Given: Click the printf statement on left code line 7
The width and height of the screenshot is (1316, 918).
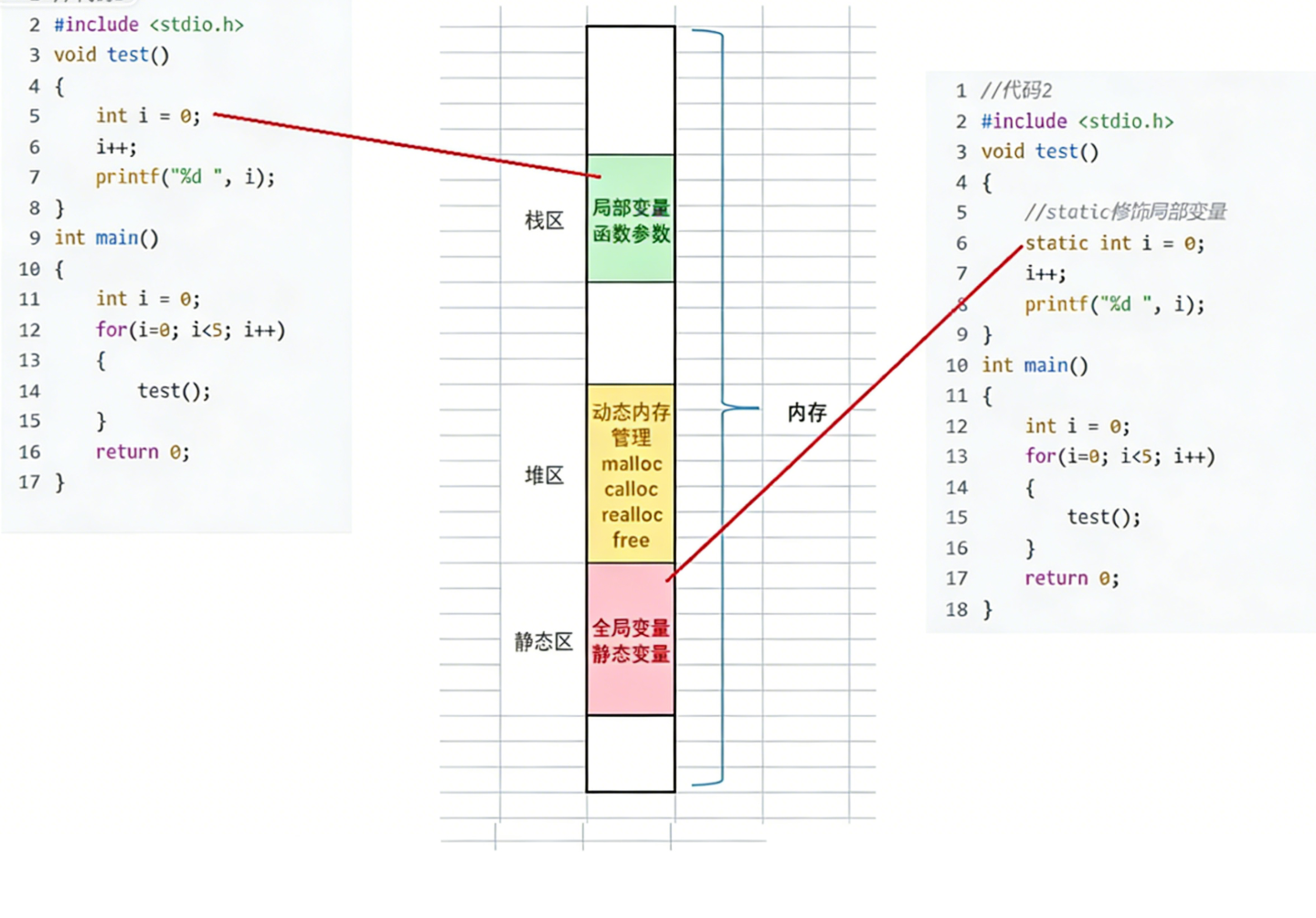Looking at the screenshot, I should pyautogui.click(x=186, y=176).
